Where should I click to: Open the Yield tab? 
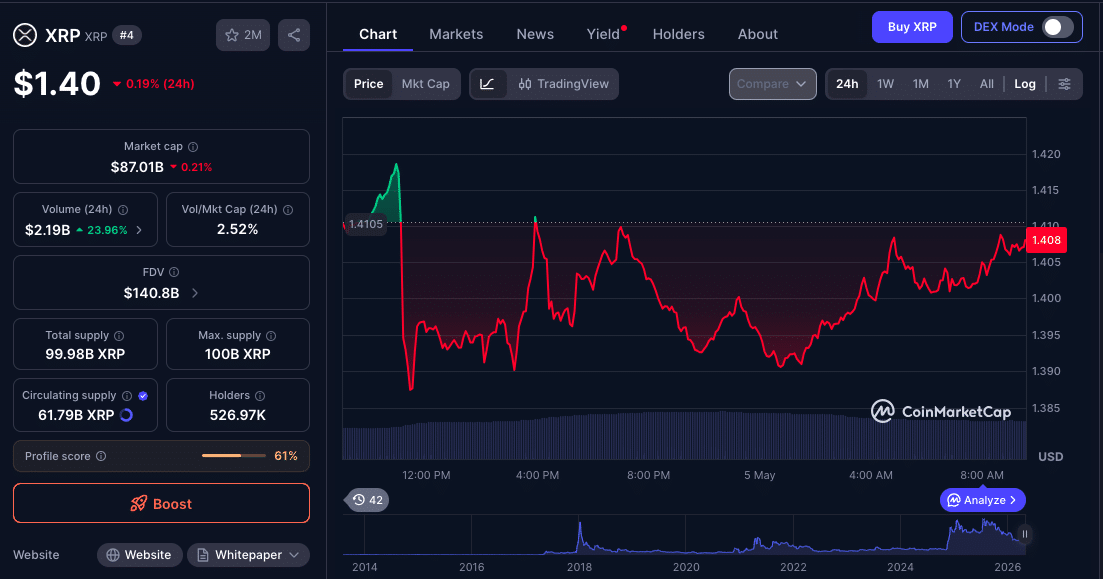click(604, 34)
